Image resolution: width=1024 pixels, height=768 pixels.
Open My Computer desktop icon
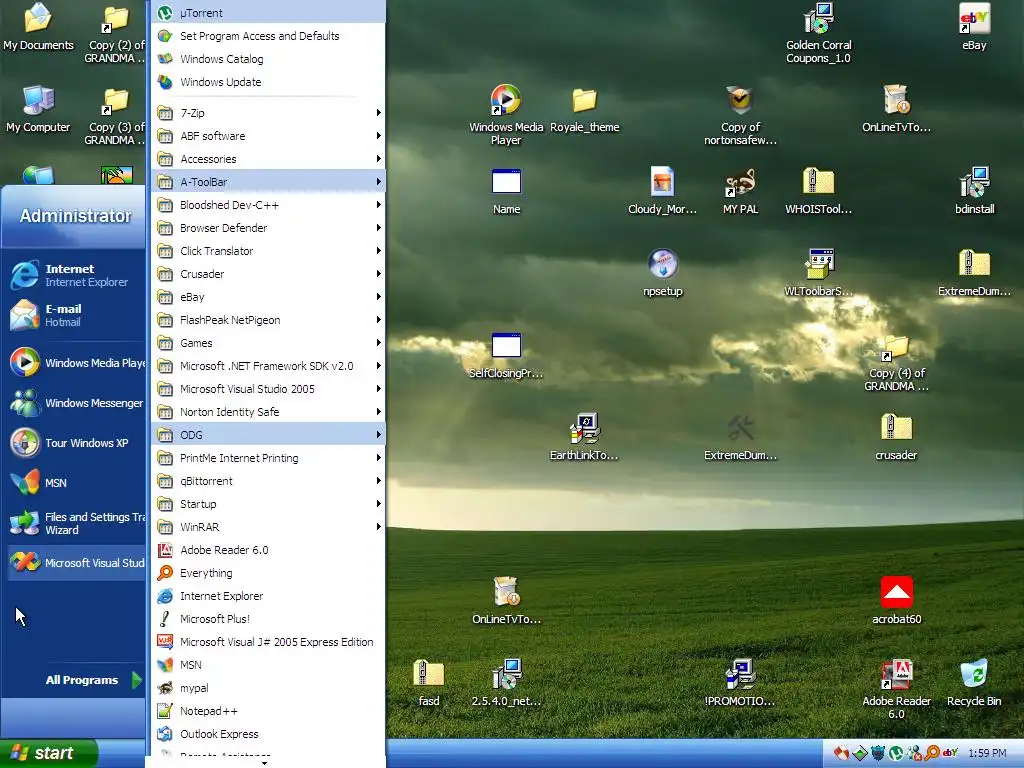pyautogui.click(x=38, y=108)
